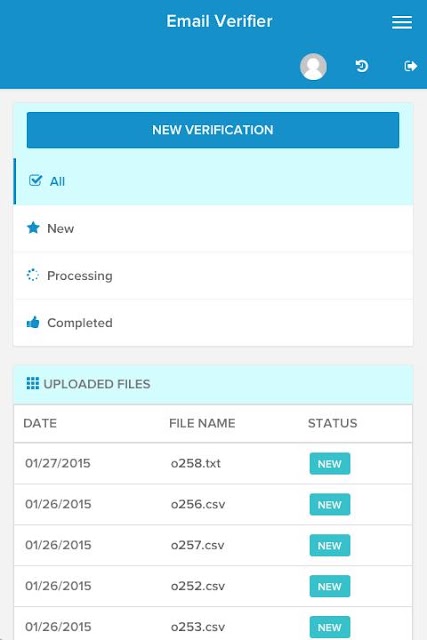Screen dimensions: 427x640
Task: Click the STATUS column header
Action: tap(332, 423)
